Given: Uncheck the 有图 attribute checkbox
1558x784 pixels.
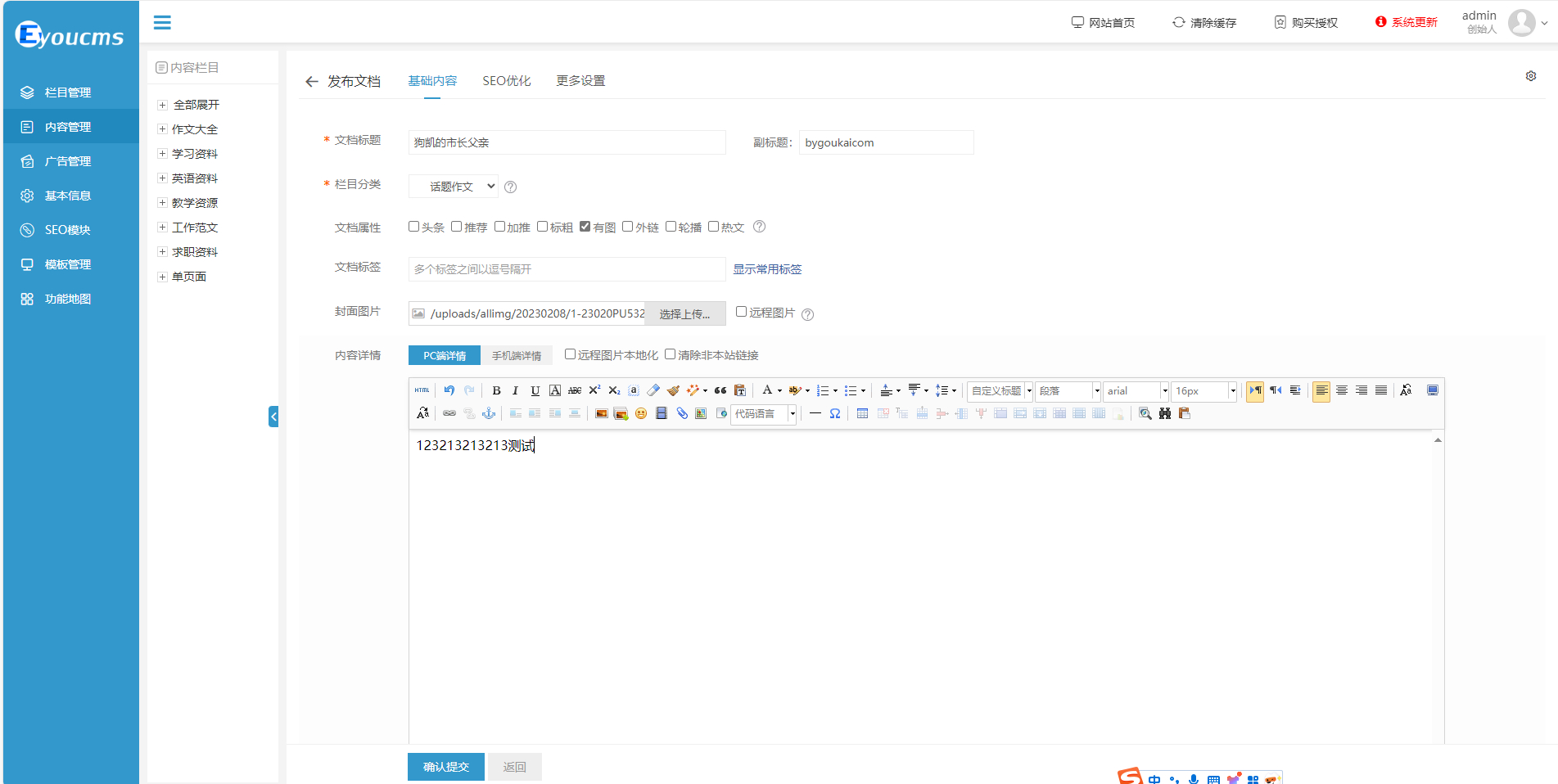Looking at the screenshot, I should [585, 227].
